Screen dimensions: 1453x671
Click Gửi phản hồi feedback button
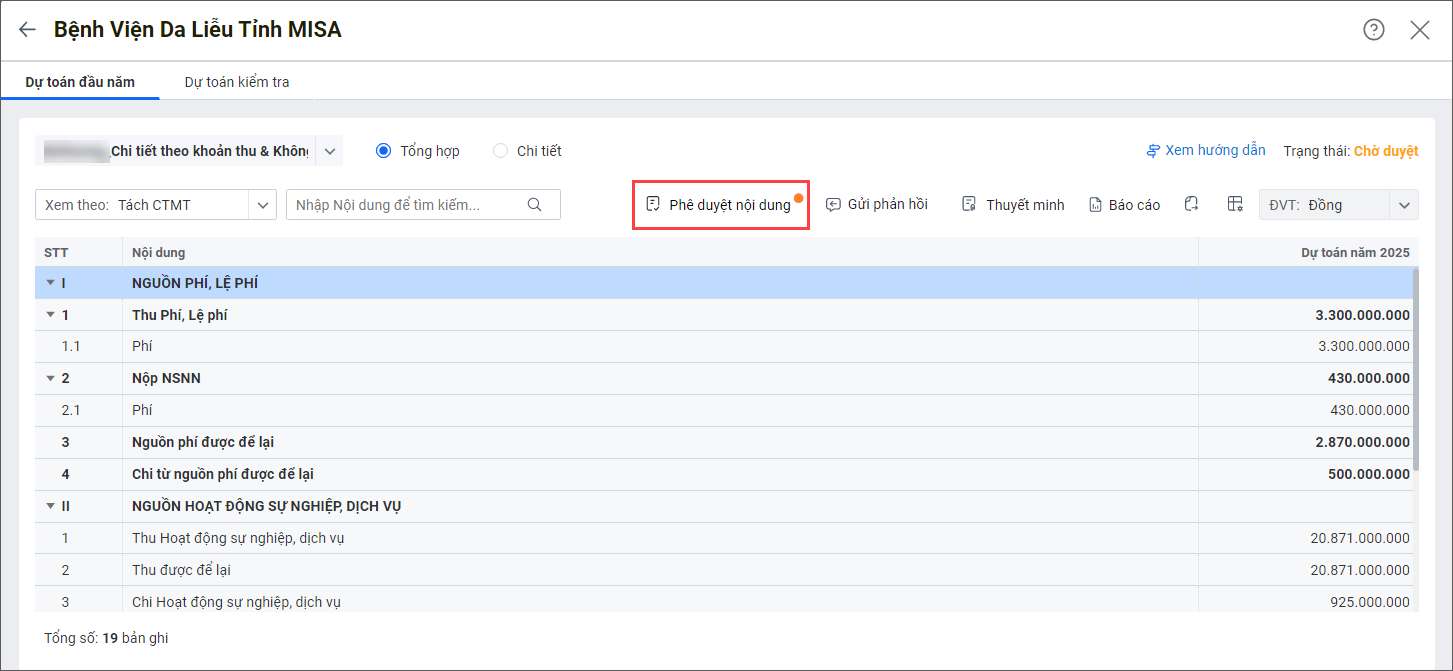(876, 205)
